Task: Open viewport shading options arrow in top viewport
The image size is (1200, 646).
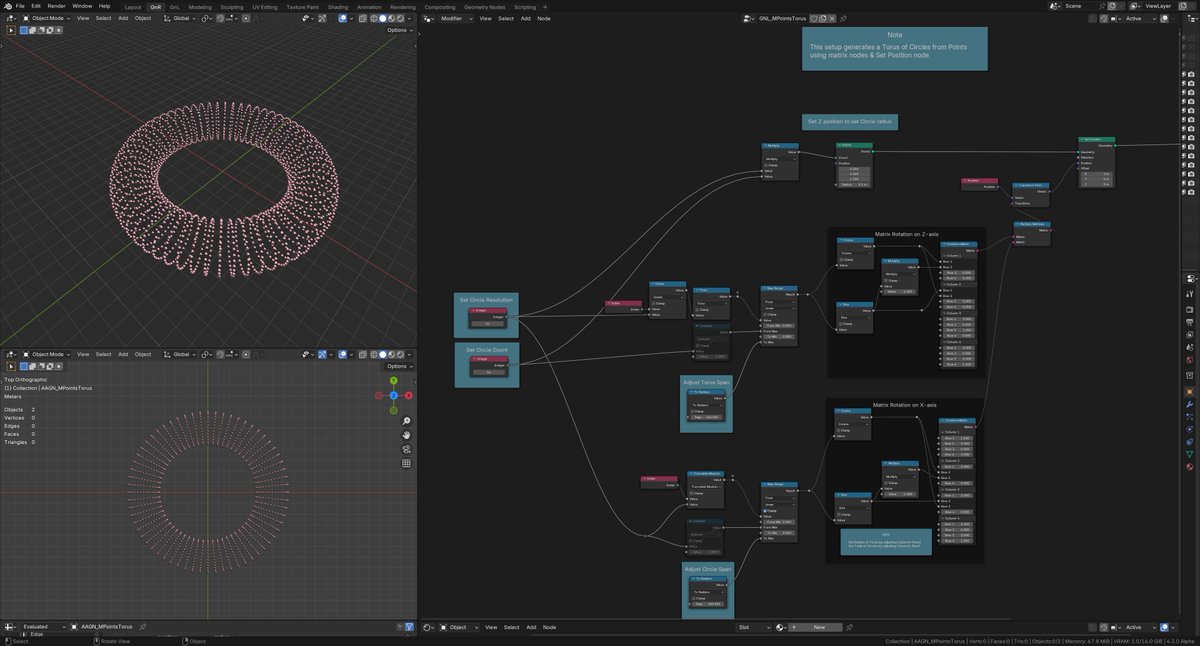Action: point(410,18)
